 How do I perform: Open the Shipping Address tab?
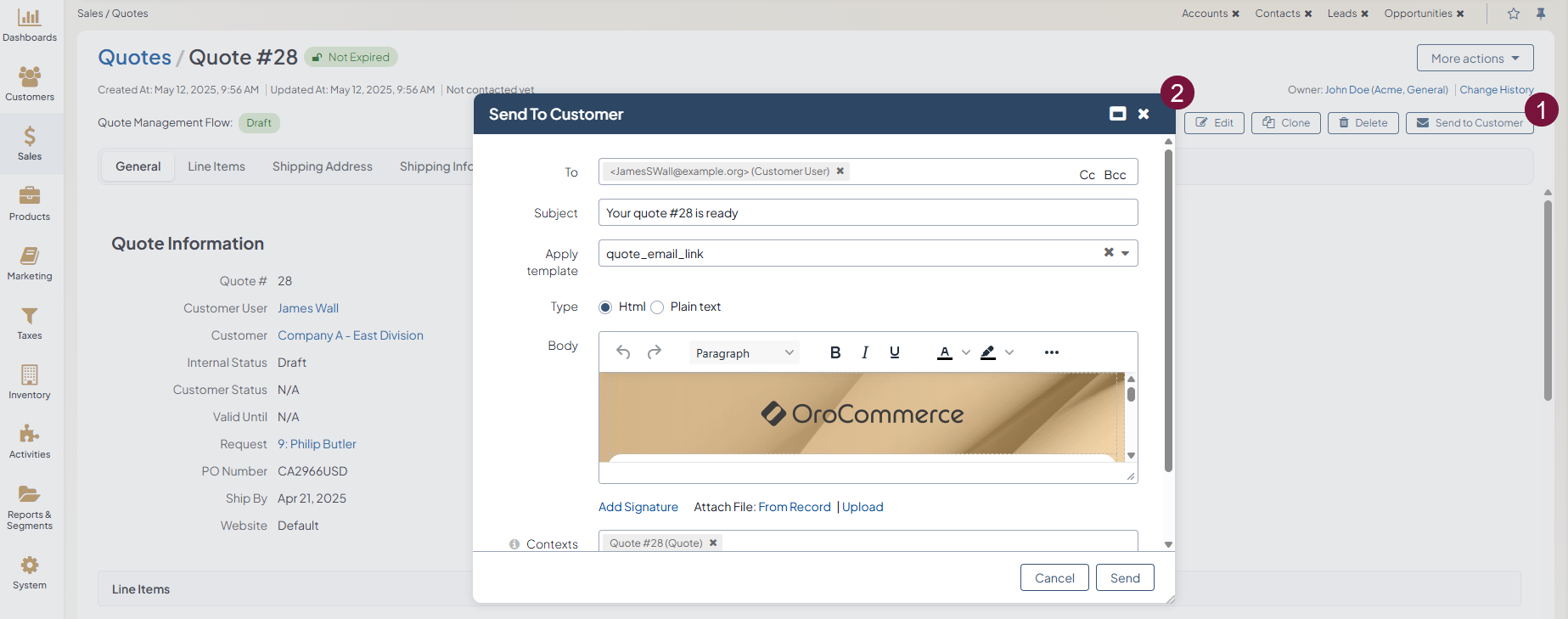pos(322,166)
